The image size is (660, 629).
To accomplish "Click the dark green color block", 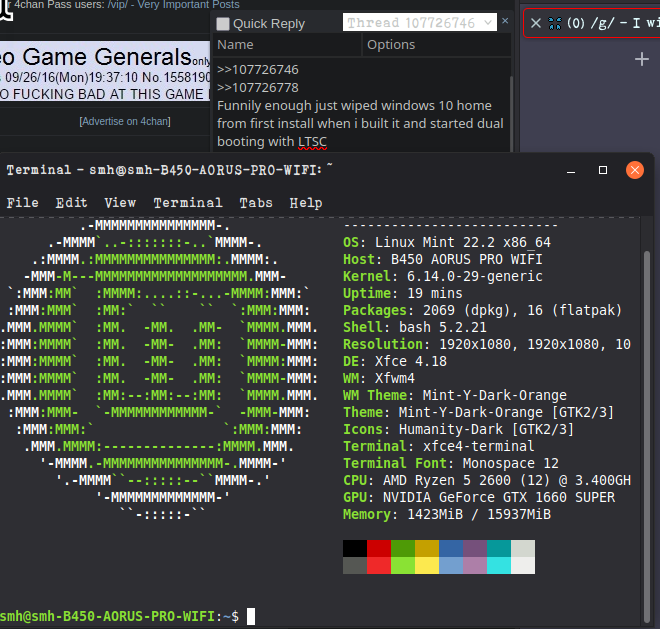I will (403, 549).
